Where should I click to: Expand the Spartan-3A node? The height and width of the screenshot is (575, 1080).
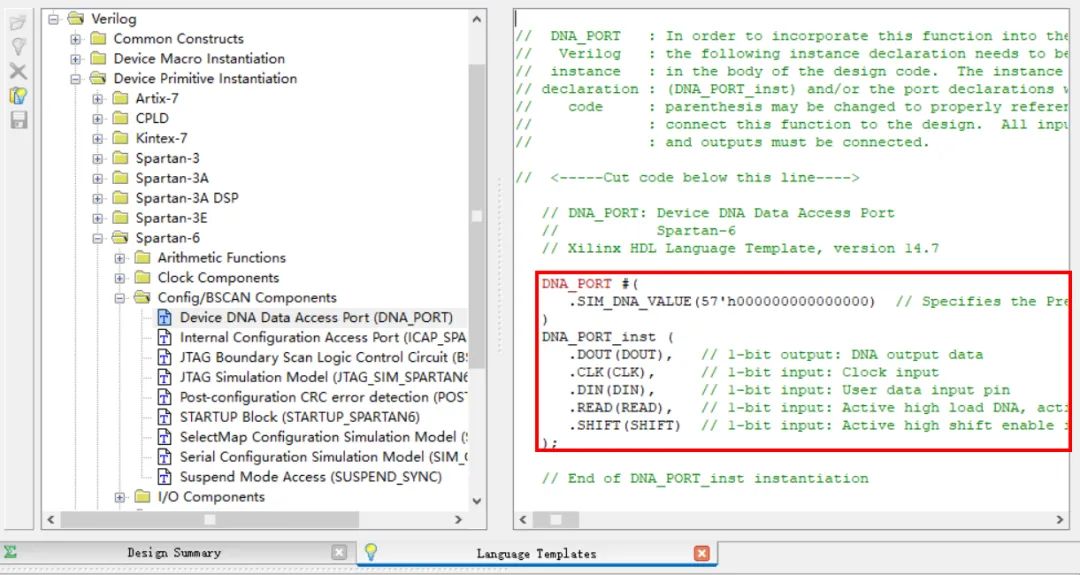98,178
